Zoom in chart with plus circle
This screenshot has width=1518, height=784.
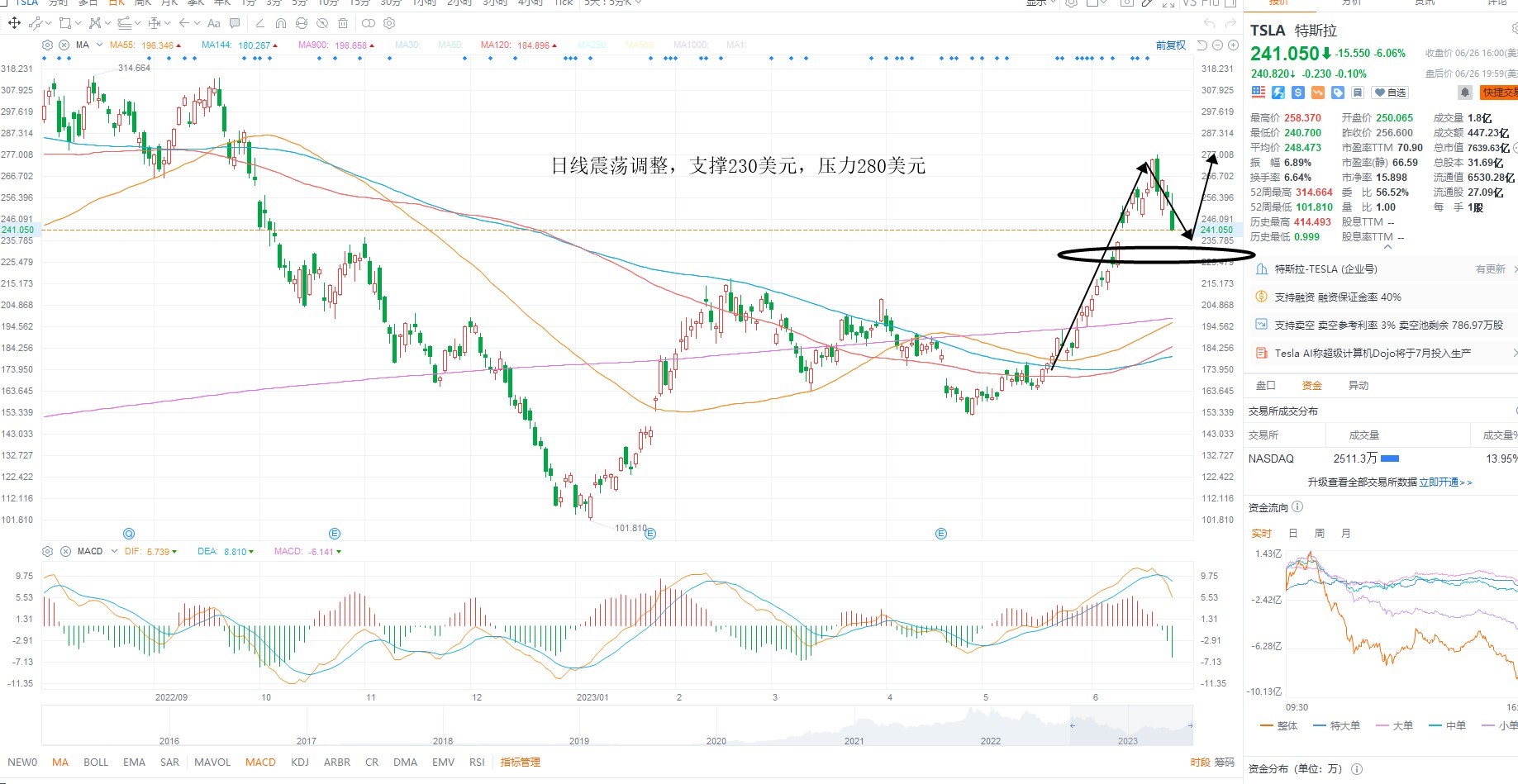1233,45
